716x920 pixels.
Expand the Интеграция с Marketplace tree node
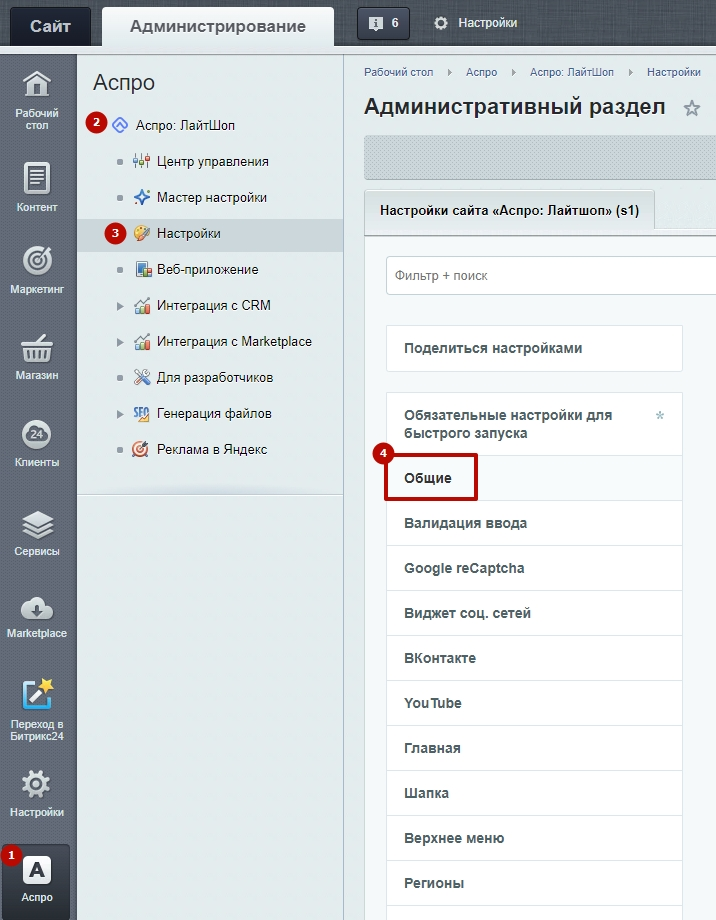[x=120, y=342]
